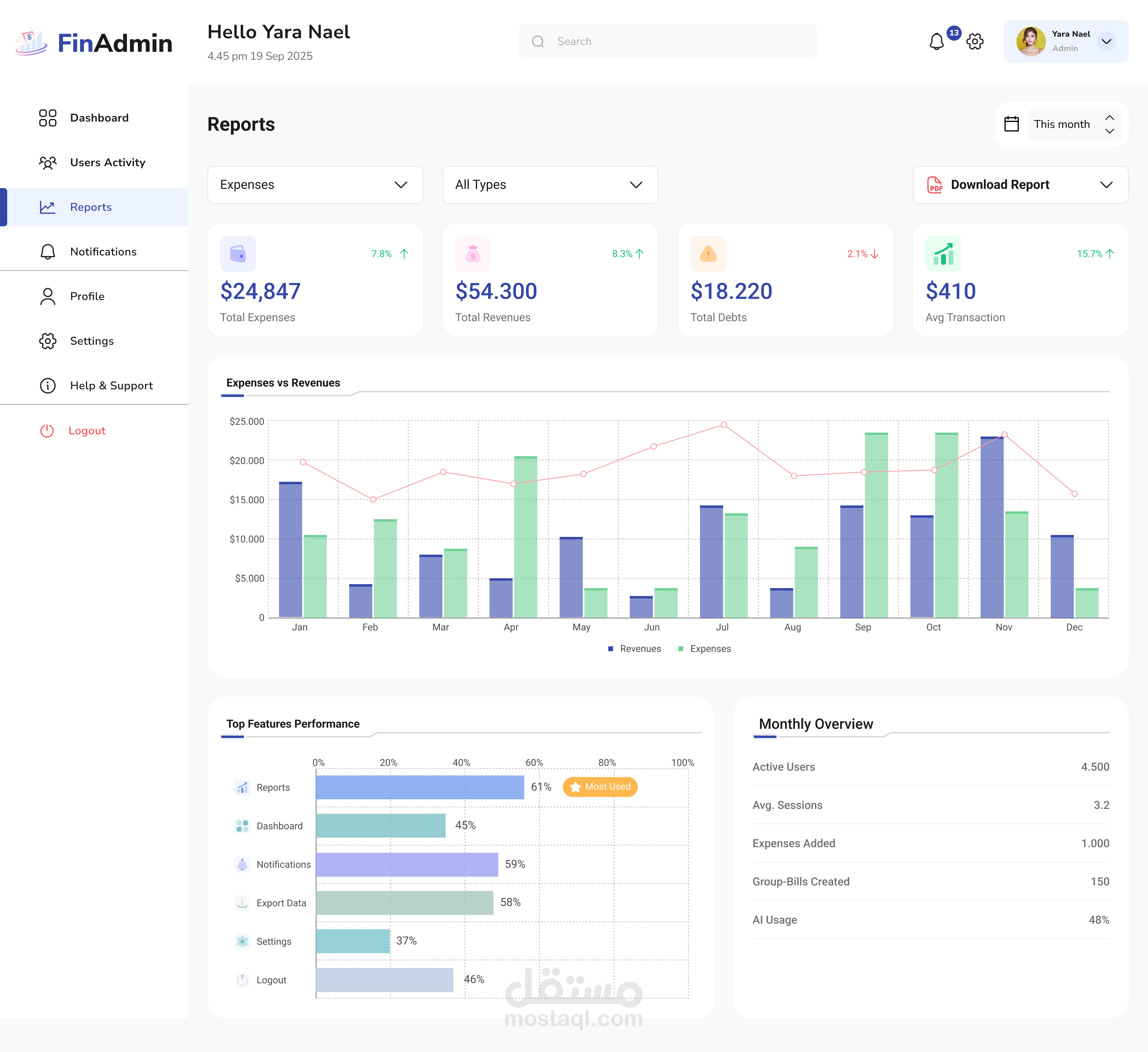Click the Download Report button label

pyautogui.click(x=1000, y=185)
